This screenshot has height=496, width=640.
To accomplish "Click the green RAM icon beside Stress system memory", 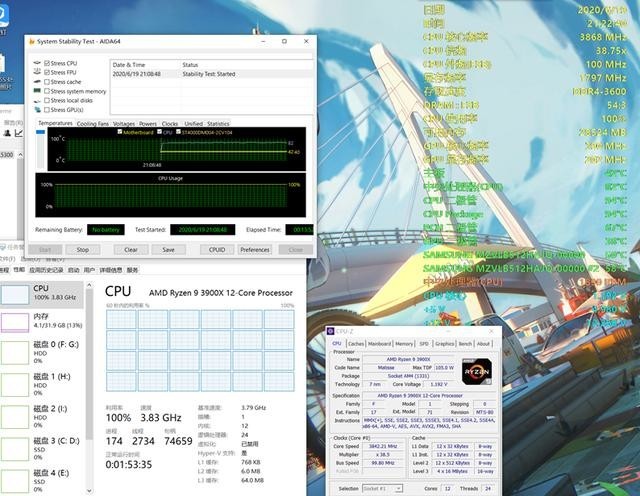I will [38, 91].
